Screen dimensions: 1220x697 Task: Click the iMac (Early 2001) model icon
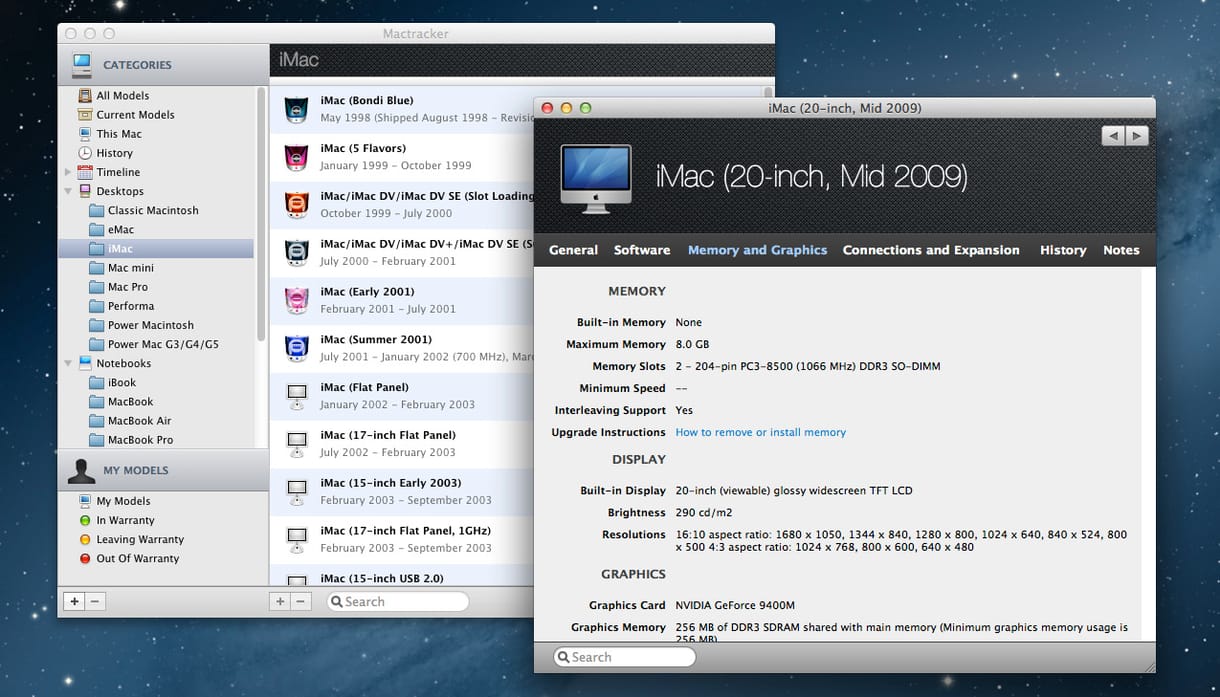click(x=296, y=300)
